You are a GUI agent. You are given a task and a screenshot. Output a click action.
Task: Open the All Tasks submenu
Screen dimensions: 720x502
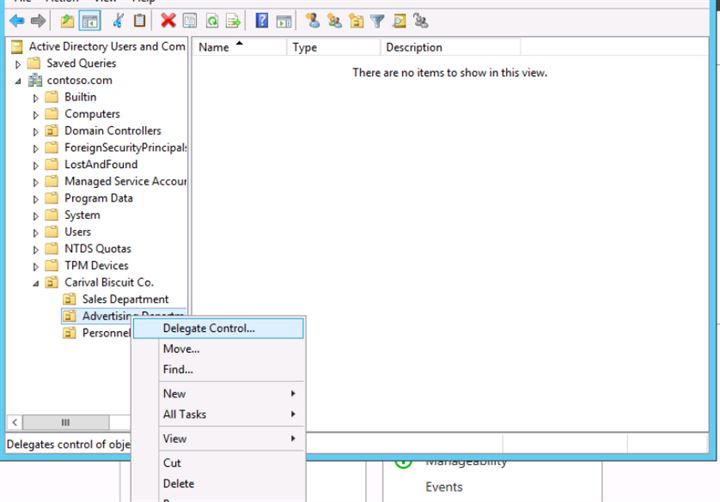[x=185, y=414]
